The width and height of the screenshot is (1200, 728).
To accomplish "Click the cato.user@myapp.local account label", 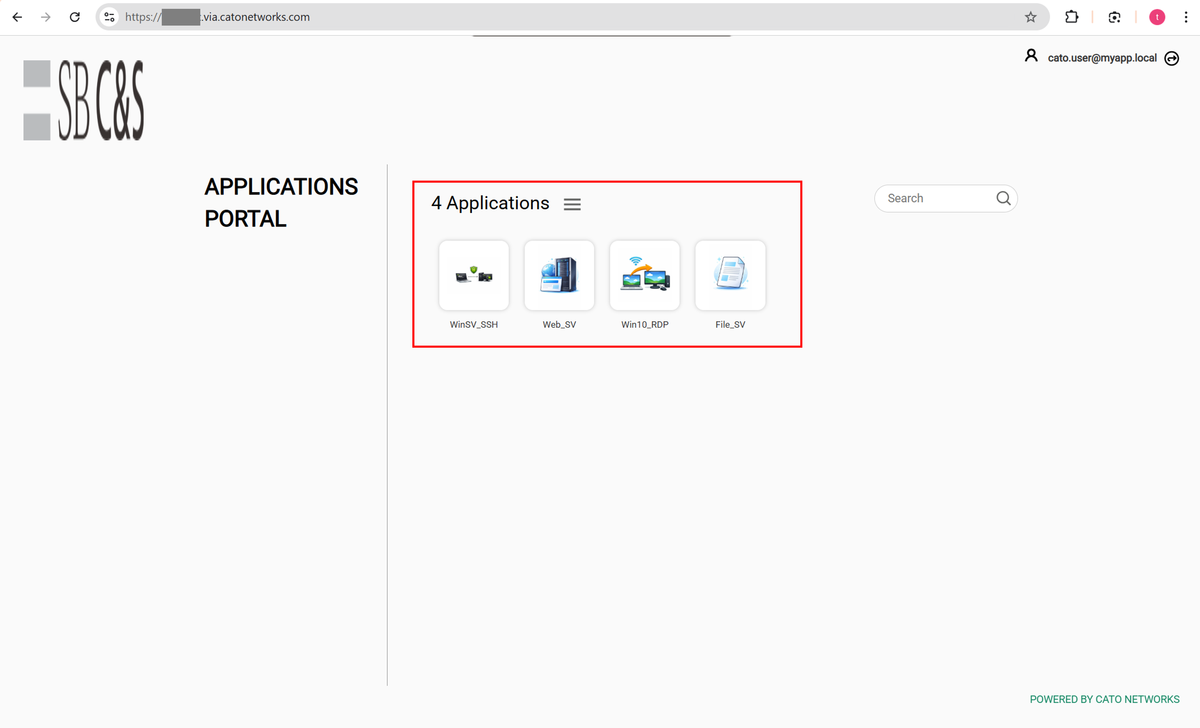I will click(x=1100, y=58).
